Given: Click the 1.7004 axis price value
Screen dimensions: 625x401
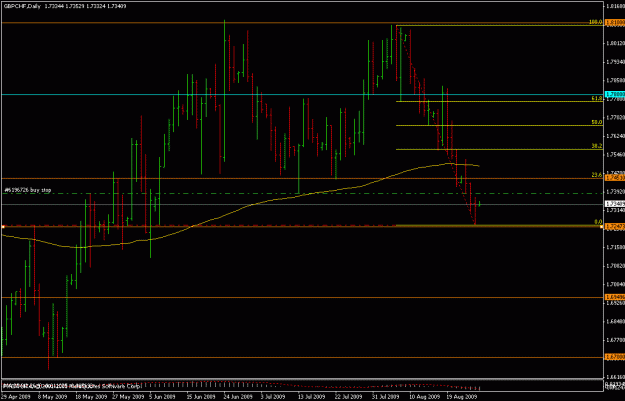Looking at the screenshot, I should (x=615, y=284).
